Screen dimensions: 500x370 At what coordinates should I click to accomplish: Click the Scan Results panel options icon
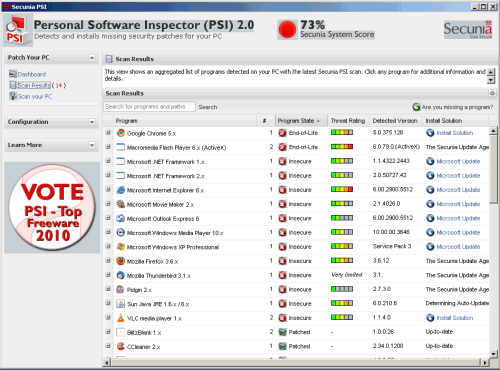pos(492,93)
